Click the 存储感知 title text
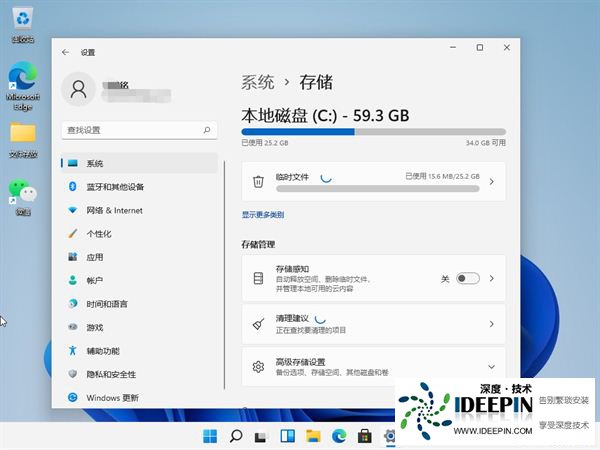 (x=292, y=269)
